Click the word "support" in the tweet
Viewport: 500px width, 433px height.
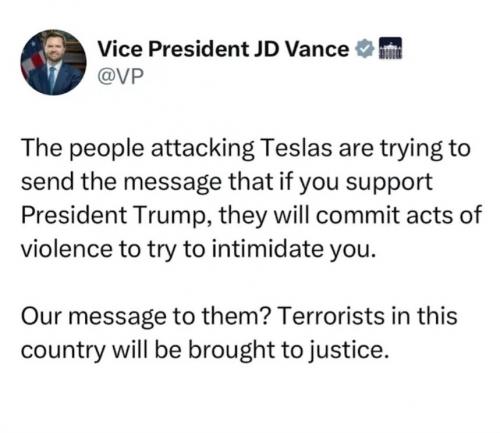point(389,184)
